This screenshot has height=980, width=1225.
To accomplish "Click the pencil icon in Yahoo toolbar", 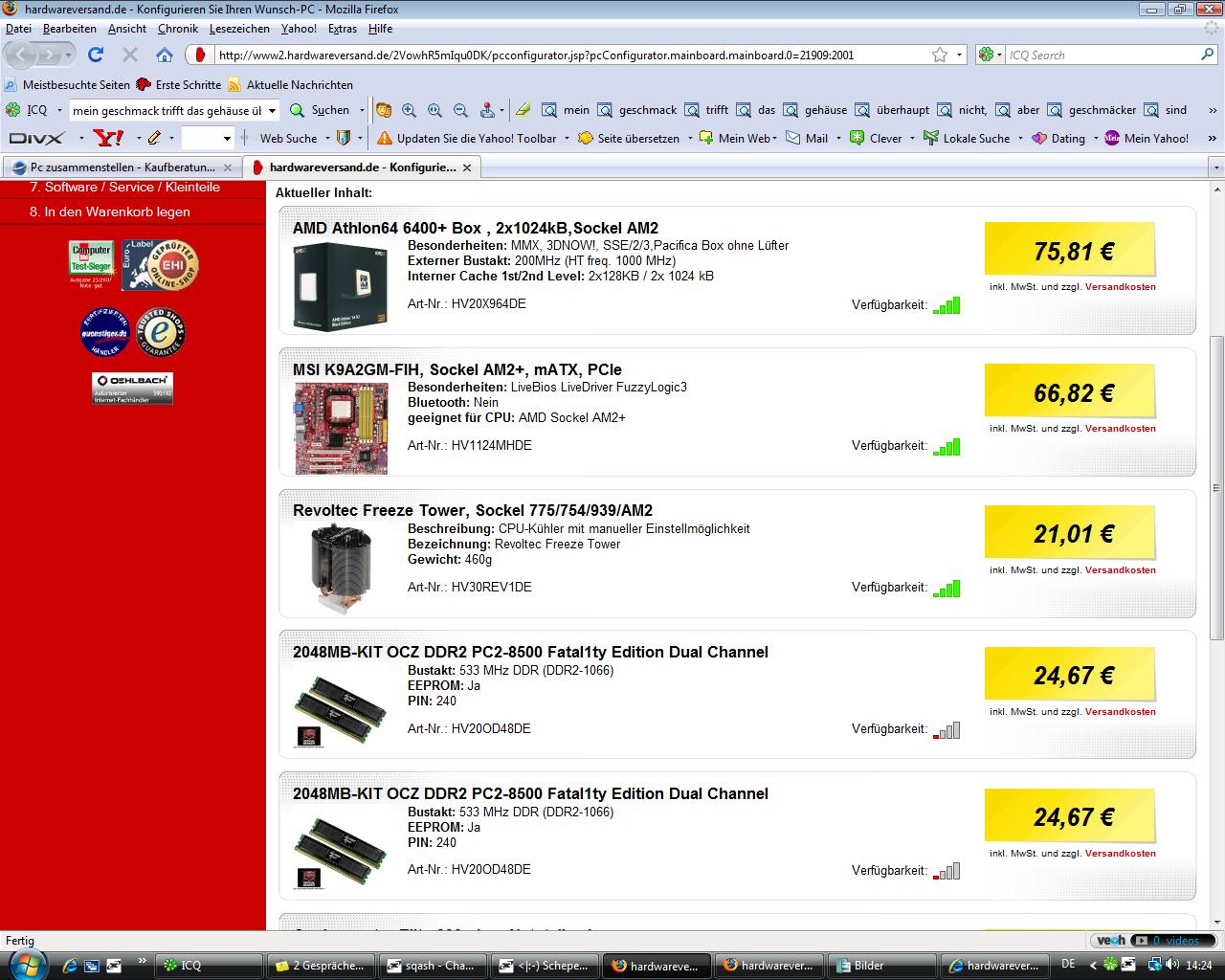I will [154, 138].
